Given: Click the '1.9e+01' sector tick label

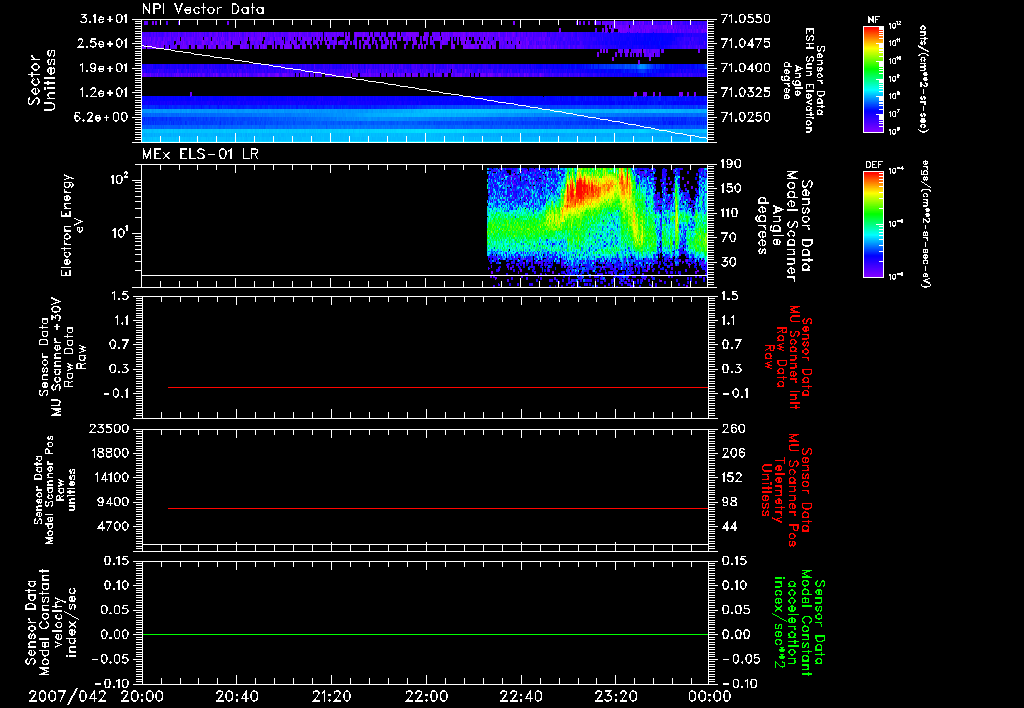Looking at the screenshot, I should coord(103,68).
